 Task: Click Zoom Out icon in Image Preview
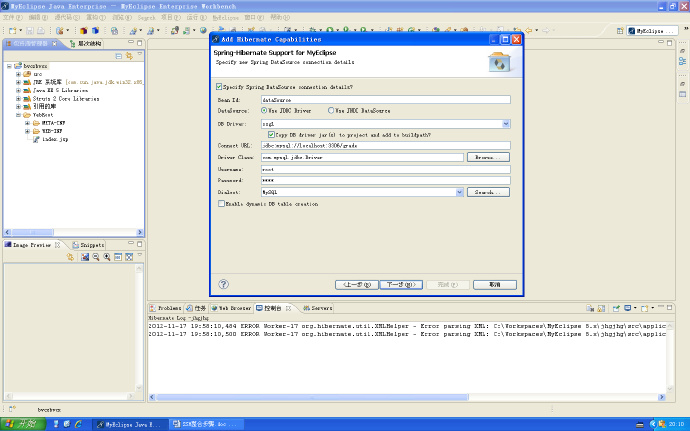click(x=95, y=257)
